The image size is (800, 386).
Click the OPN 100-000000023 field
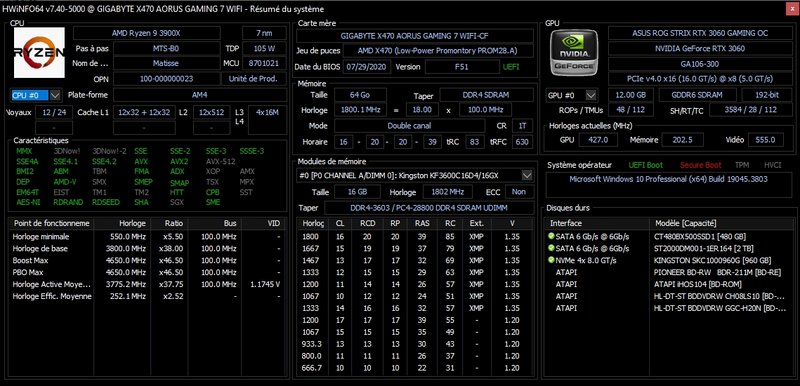(x=166, y=79)
